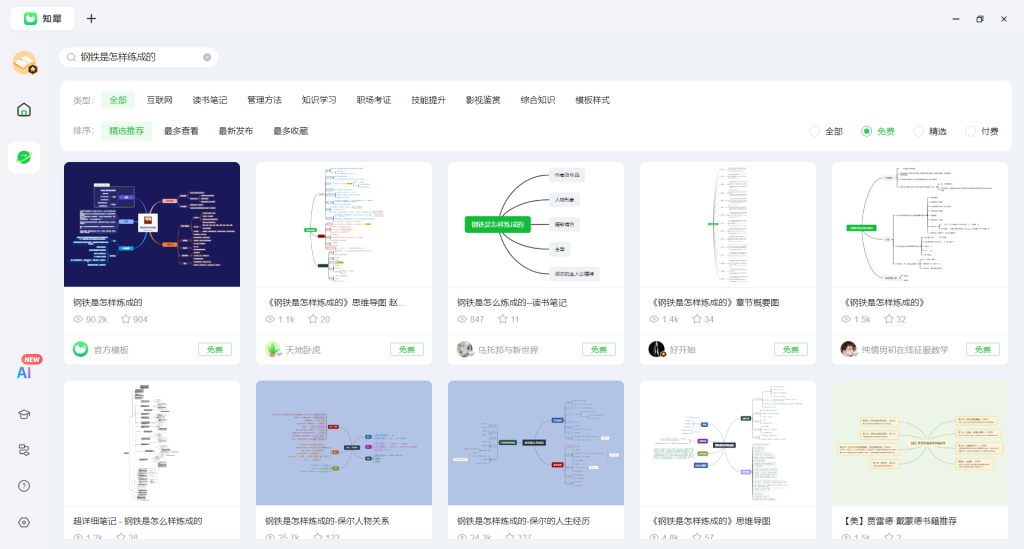Click the sidebar help question mark icon
Screen dimensions: 1024x549
click(x=24, y=486)
